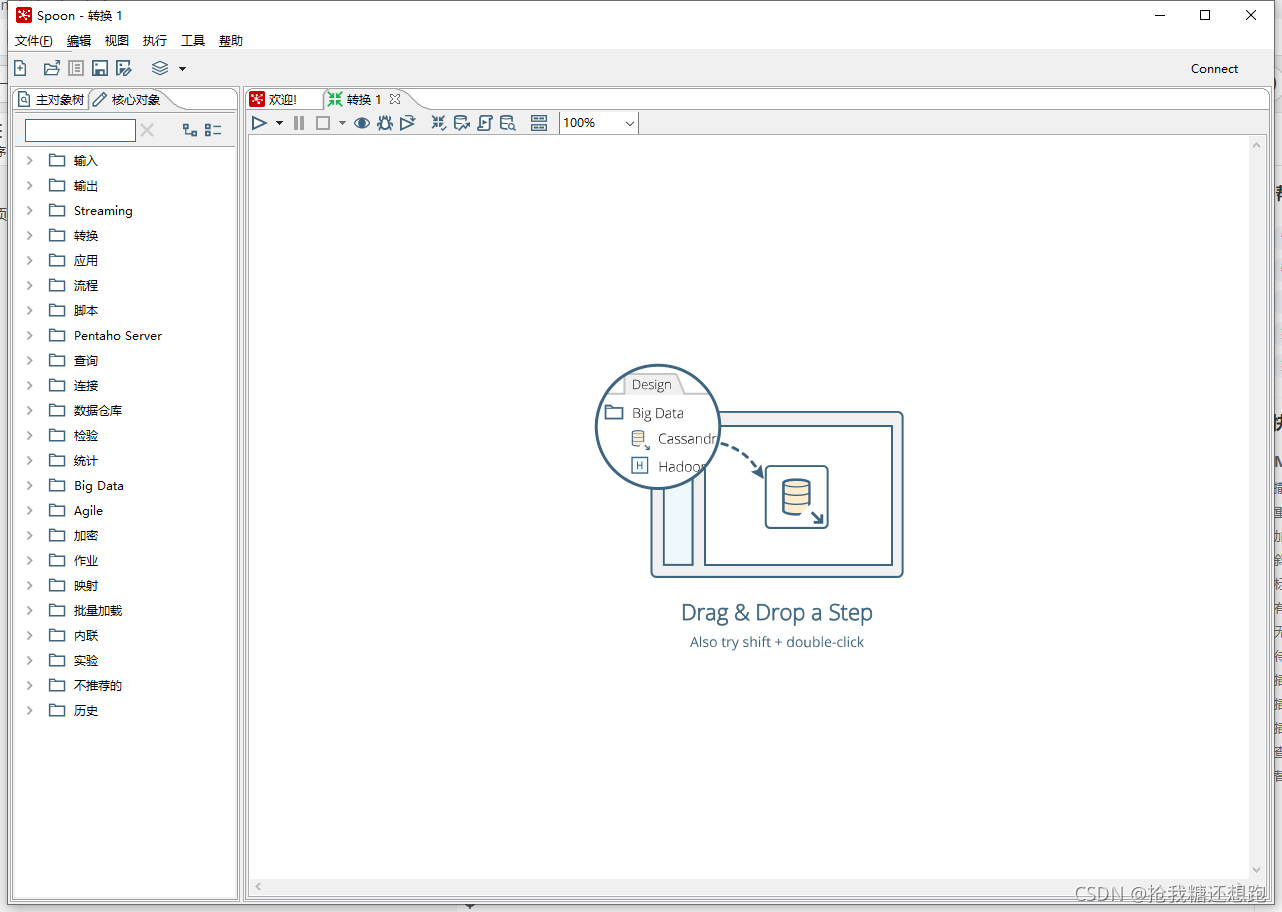Screen dimensions: 1282x912
Task: Expand the Streaming folder
Action: pyautogui.click(x=30, y=210)
